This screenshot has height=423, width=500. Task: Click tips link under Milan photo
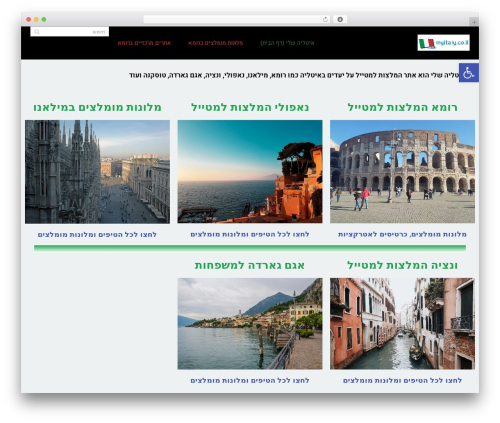coord(97,235)
